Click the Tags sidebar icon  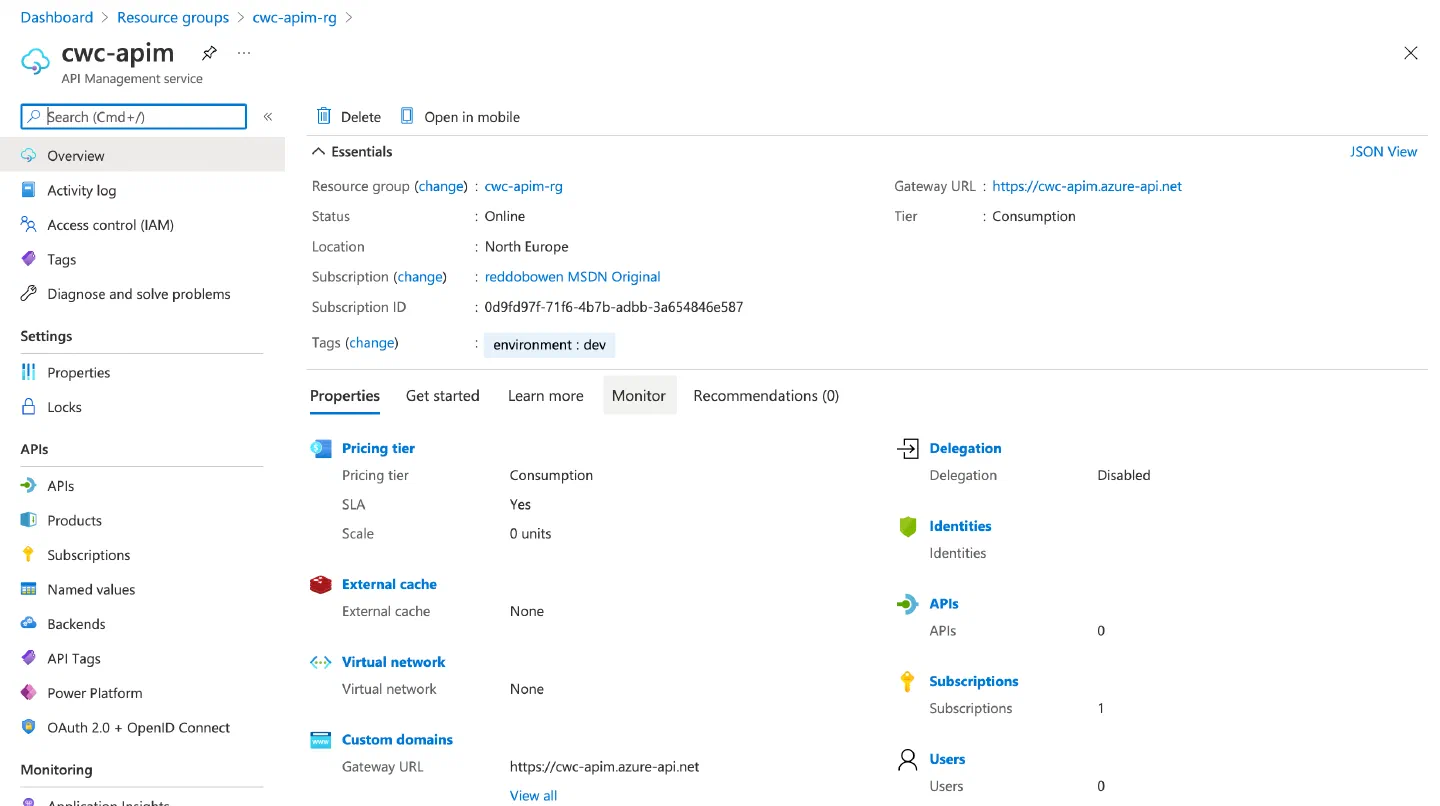point(29,259)
